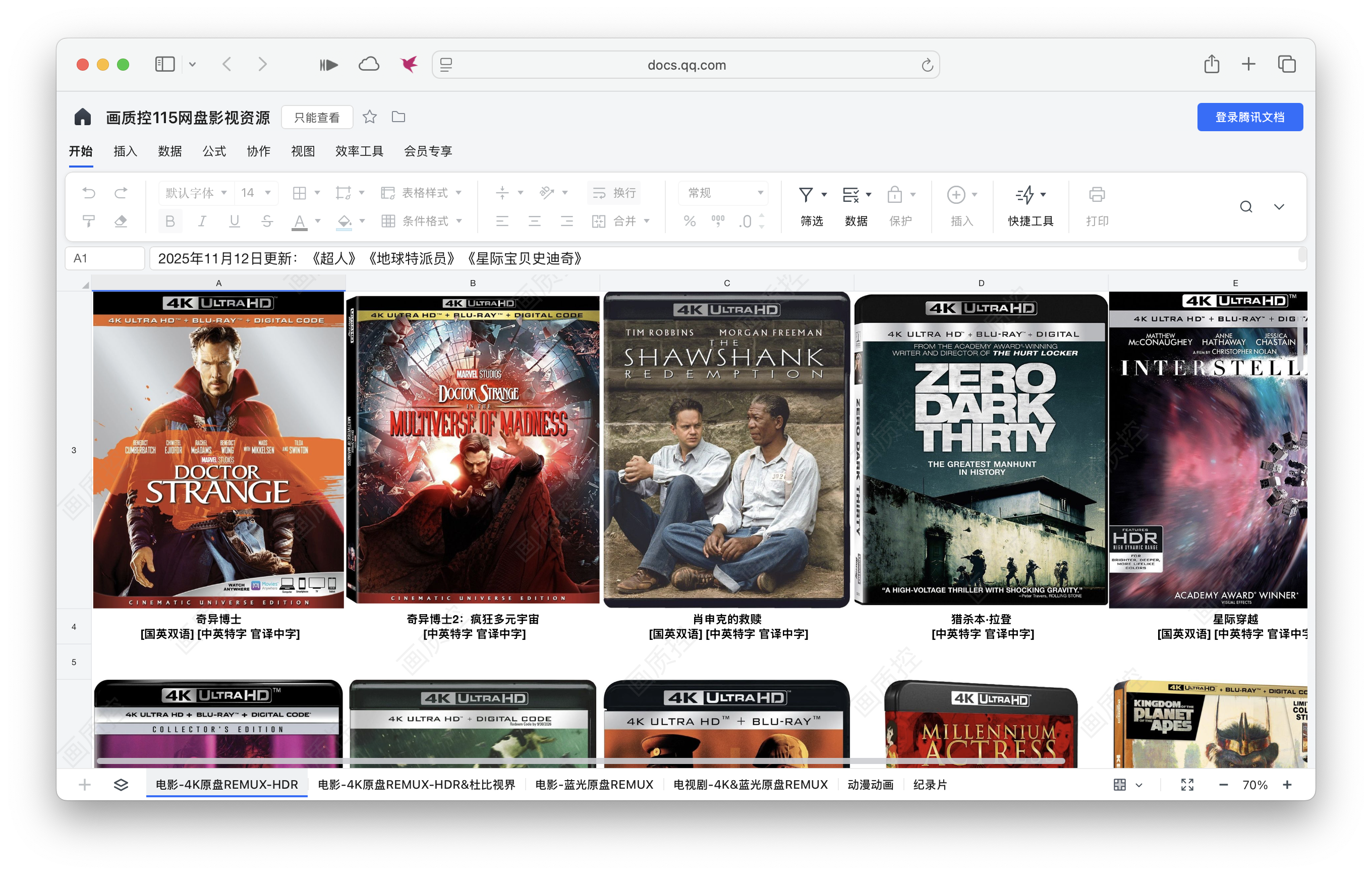This screenshot has width=1372, height=875.
Task: Expand the font size 14 dropdown
Action: (x=267, y=193)
